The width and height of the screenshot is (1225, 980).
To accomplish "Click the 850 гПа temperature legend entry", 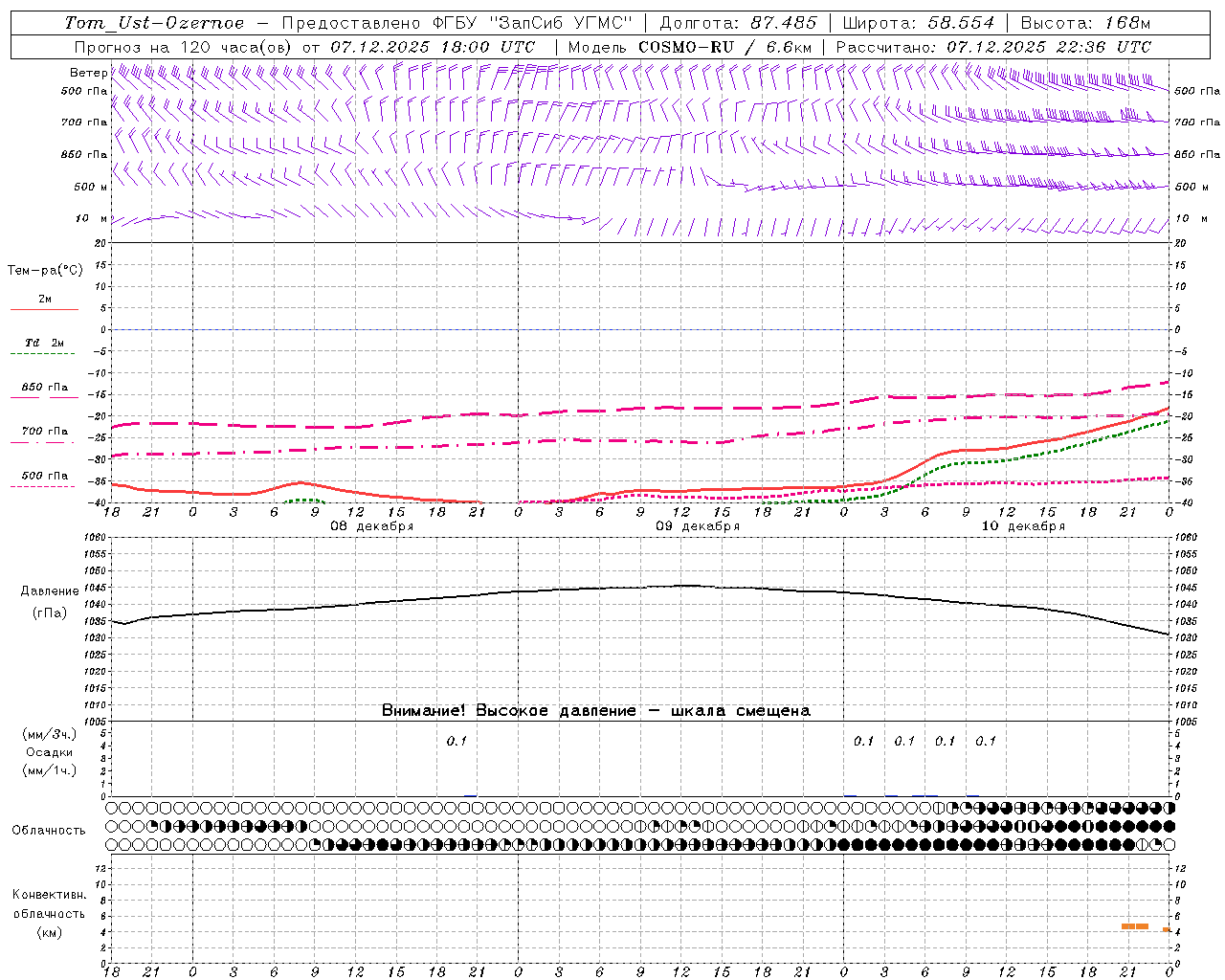I will click(x=44, y=390).
